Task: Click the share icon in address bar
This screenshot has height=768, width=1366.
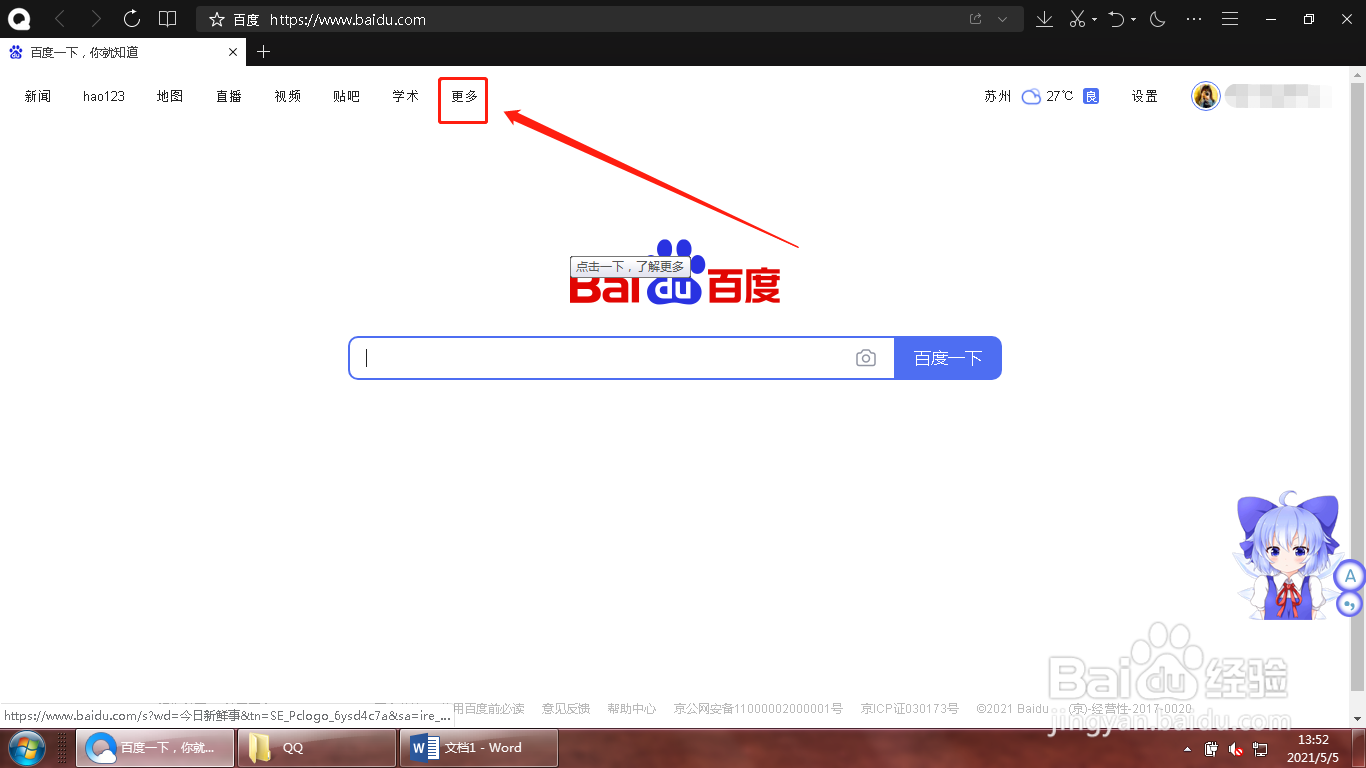Action: (976, 19)
